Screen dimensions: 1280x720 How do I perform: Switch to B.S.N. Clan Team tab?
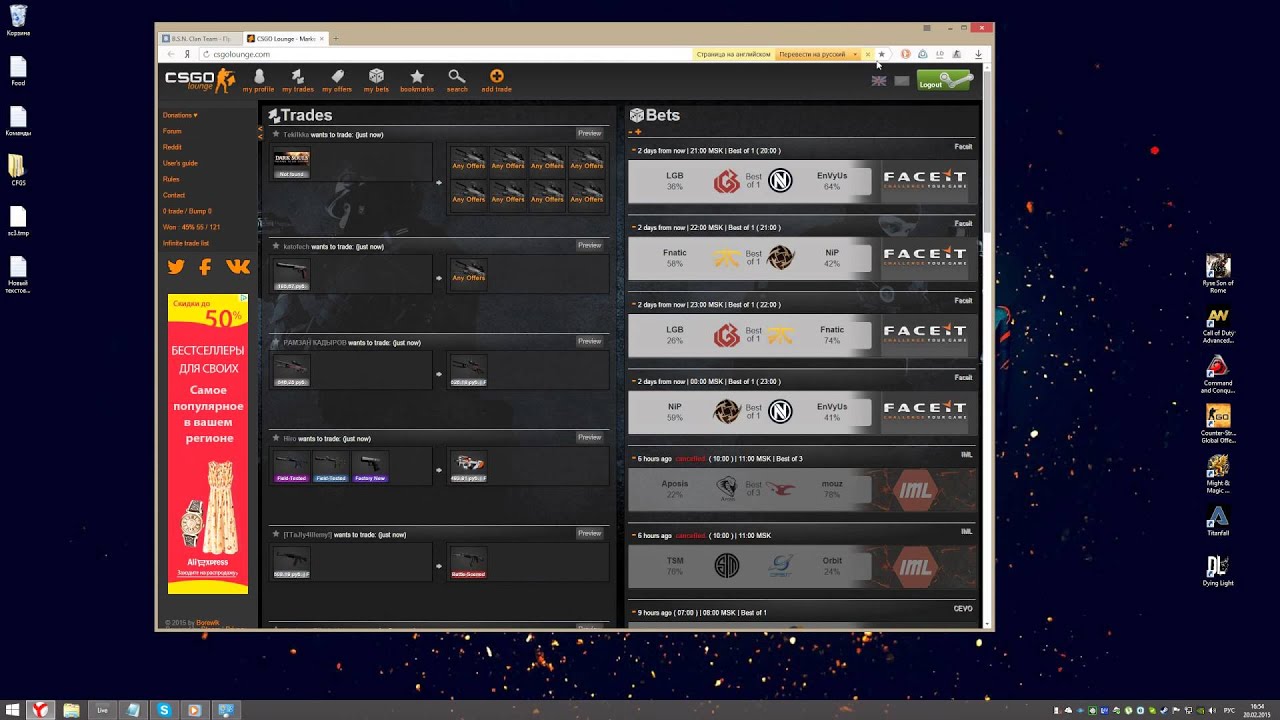pyautogui.click(x=200, y=39)
